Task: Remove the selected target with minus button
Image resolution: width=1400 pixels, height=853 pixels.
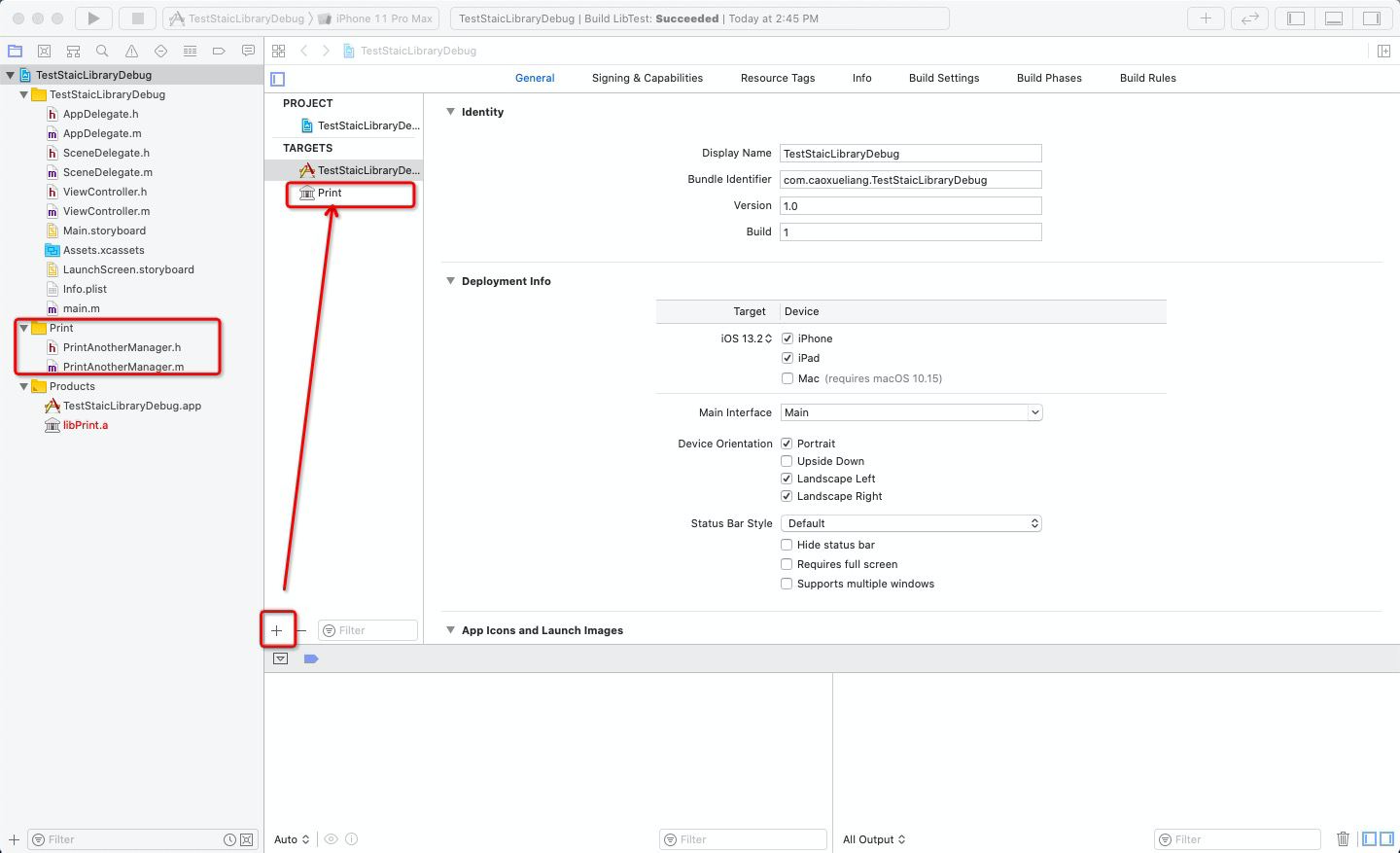Action: pos(301,630)
